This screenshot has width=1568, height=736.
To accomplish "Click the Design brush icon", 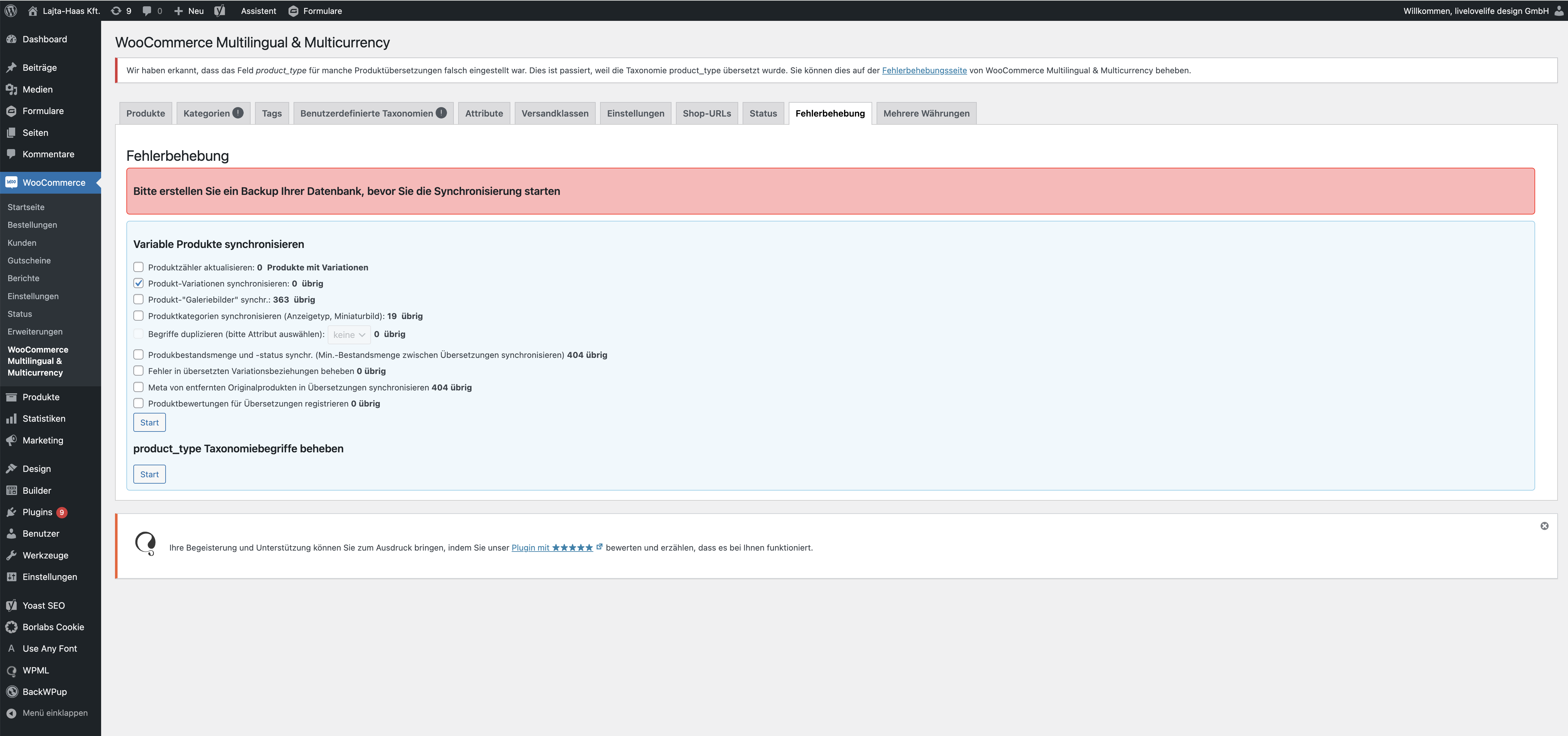I will pos(11,468).
